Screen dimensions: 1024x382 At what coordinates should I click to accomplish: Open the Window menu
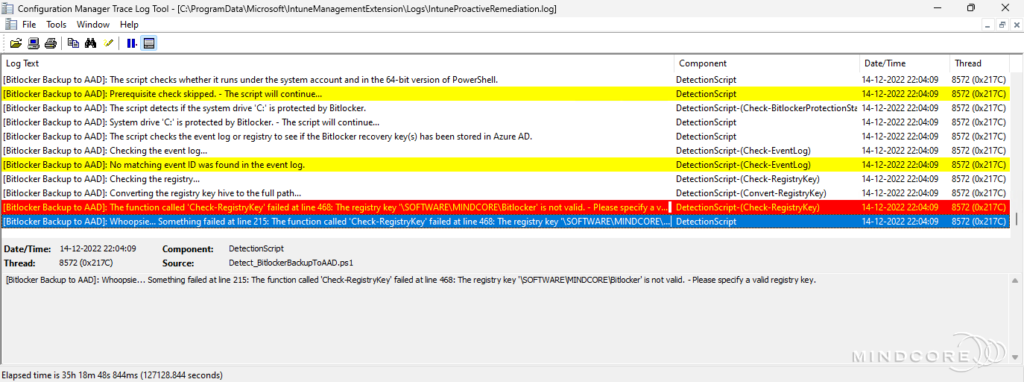[x=93, y=24]
